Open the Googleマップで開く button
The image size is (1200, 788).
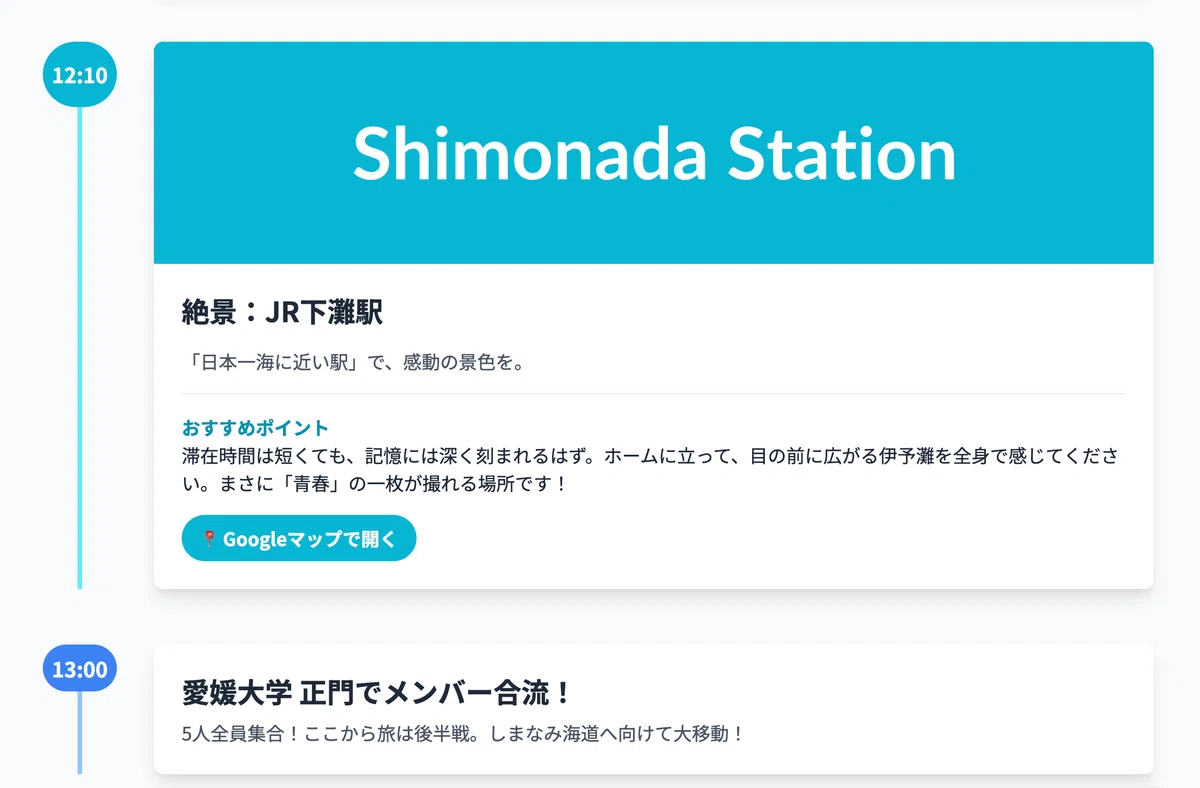coord(298,538)
